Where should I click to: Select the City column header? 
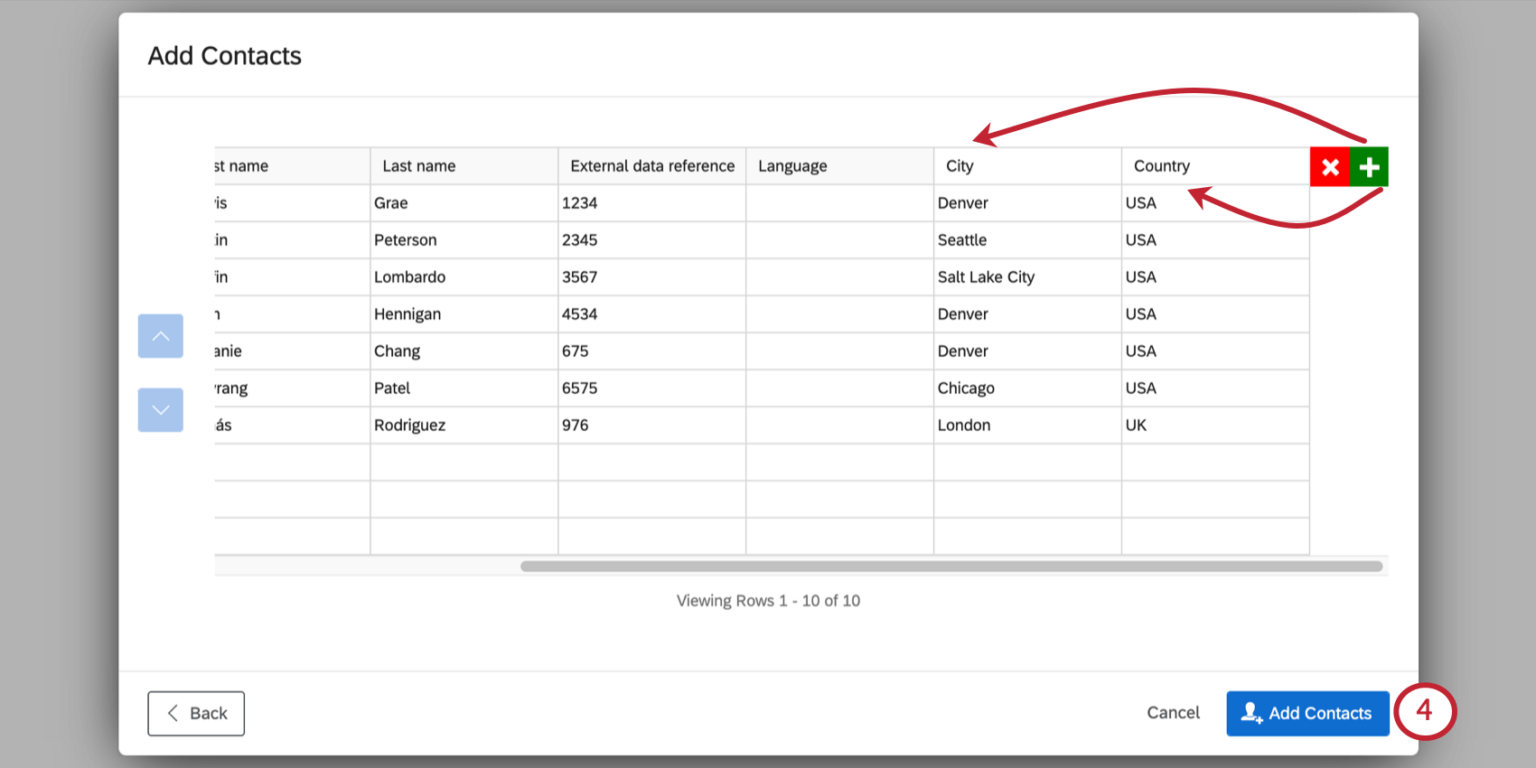coord(959,165)
